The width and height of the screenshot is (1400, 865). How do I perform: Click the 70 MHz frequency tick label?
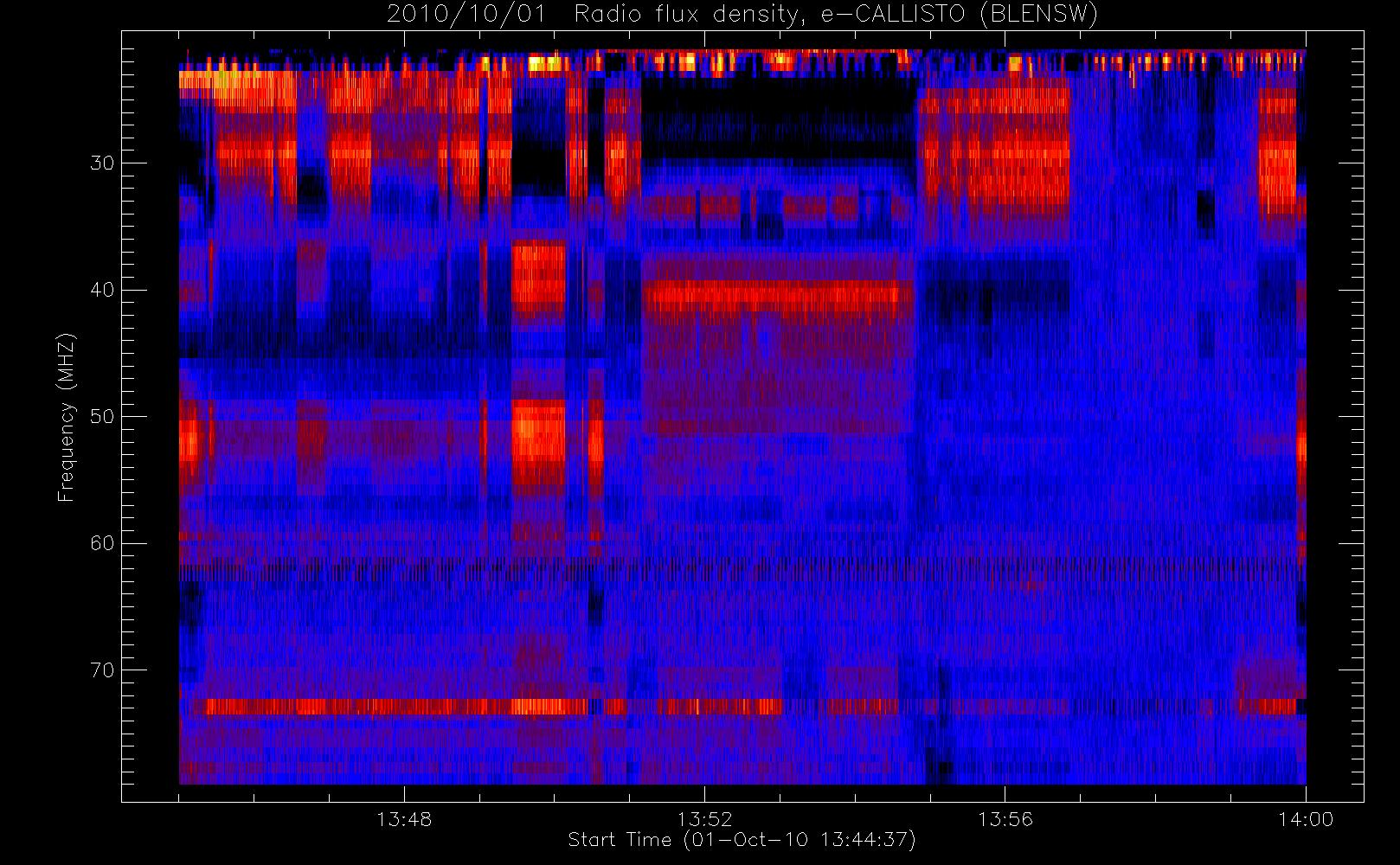click(x=102, y=670)
